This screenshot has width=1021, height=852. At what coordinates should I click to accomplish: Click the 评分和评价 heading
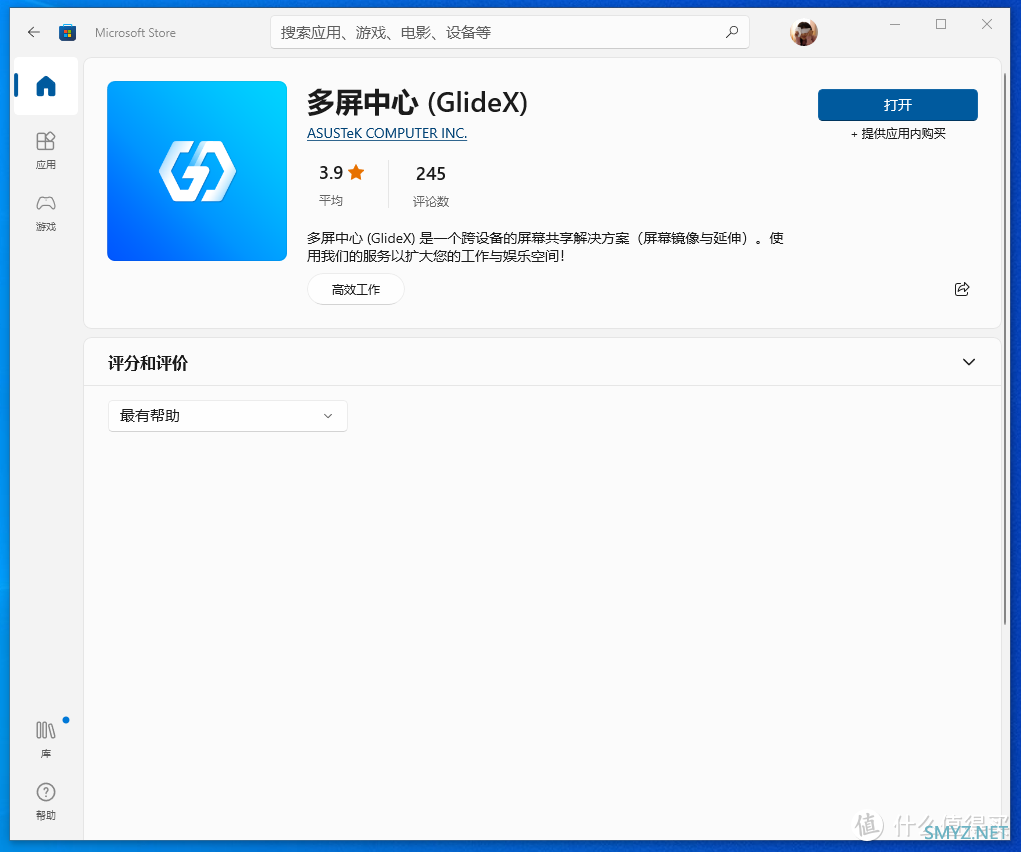(x=148, y=363)
